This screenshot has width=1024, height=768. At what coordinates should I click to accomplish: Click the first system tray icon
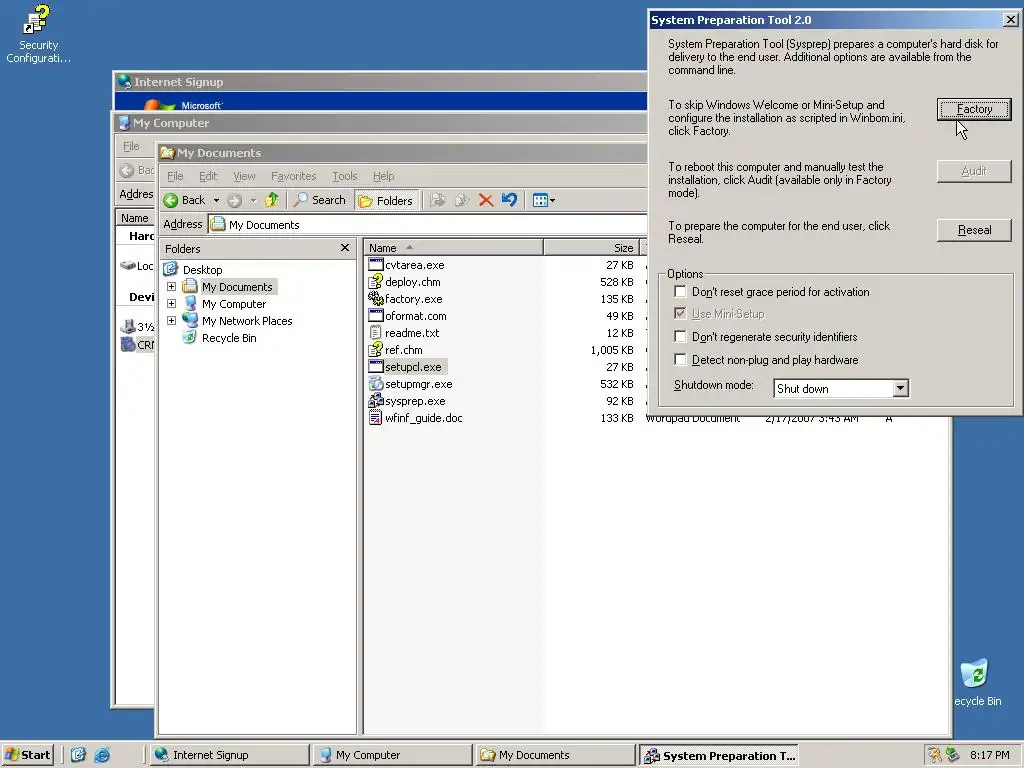pyautogui.click(x=935, y=755)
